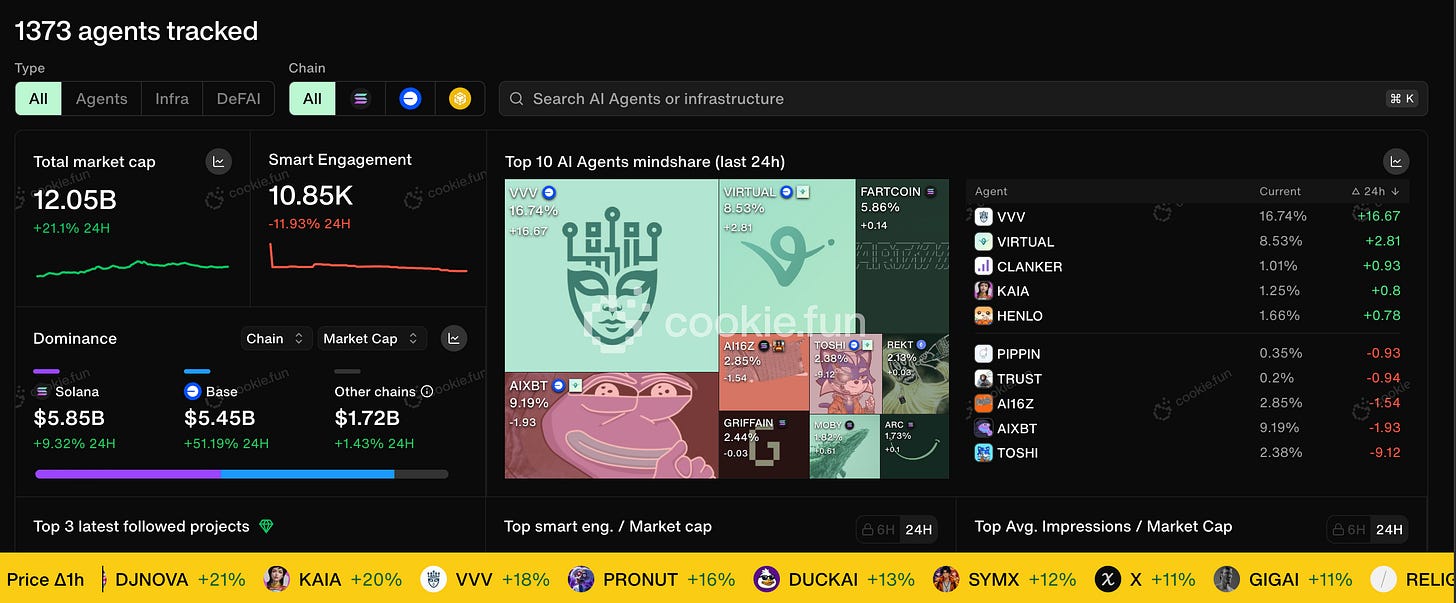
Task: Open the REKT tile in the treemap
Action: pos(916,374)
